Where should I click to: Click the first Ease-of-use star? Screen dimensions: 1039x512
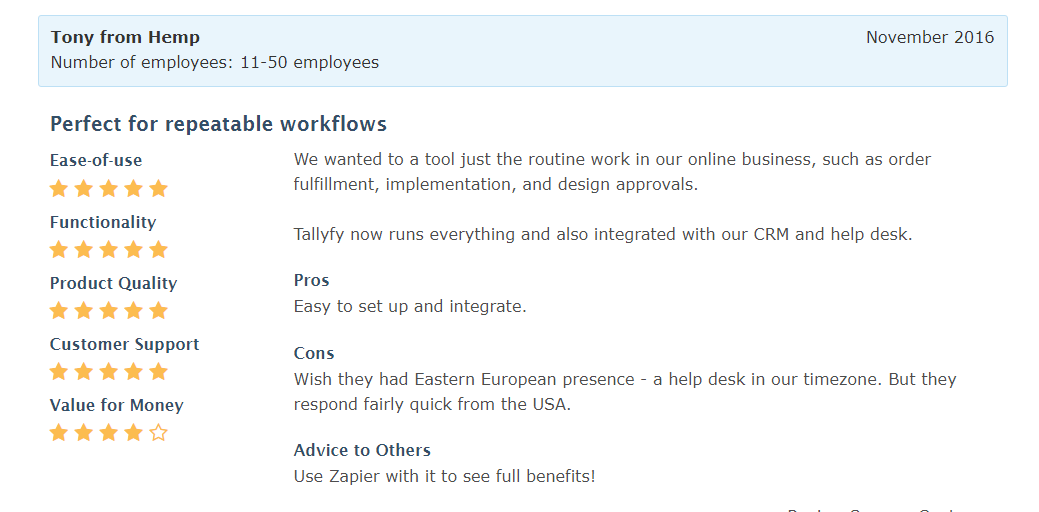coord(59,189)
